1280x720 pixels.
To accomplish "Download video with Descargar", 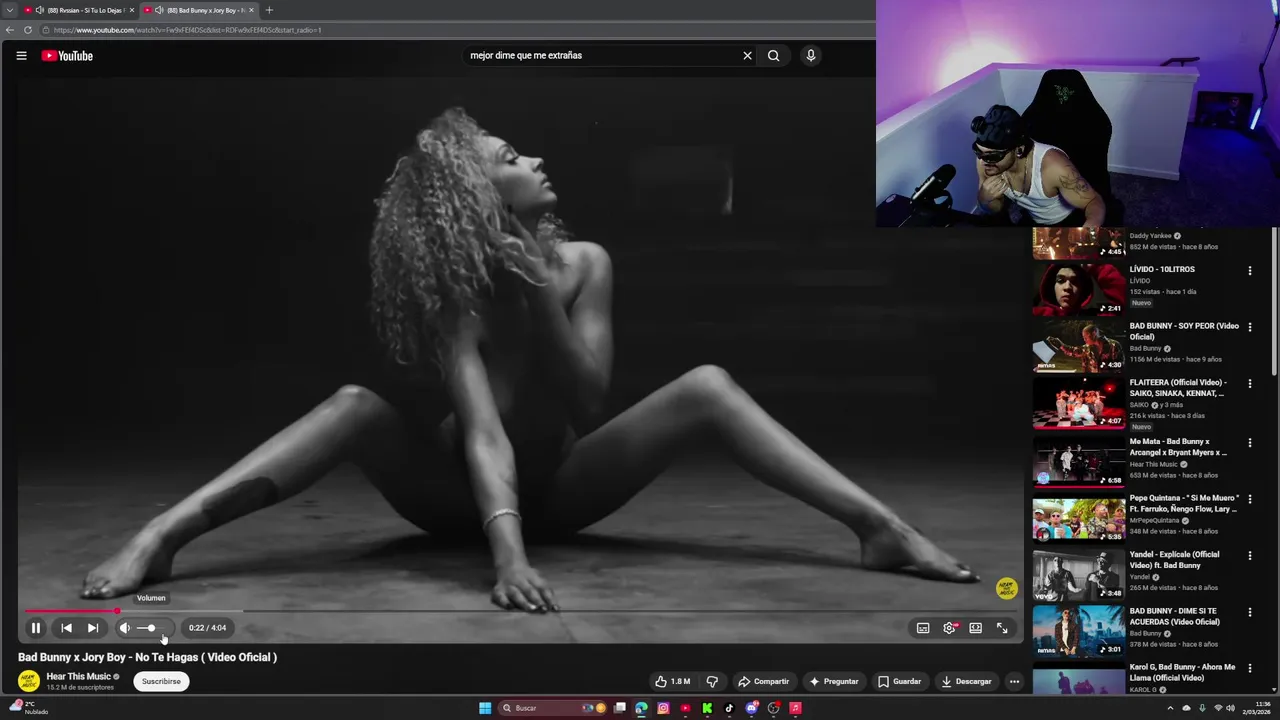I will pyautogui.click(x=966, y=681).
